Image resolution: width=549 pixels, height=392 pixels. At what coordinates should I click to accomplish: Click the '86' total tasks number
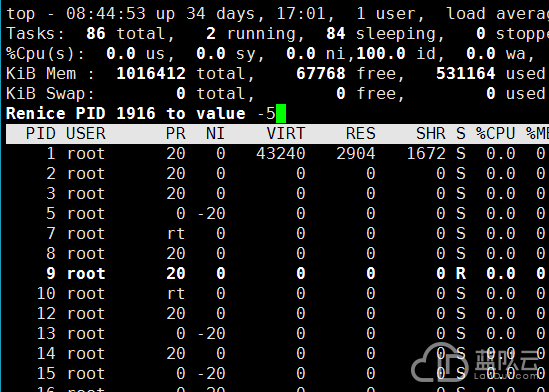tap(96, 34)
